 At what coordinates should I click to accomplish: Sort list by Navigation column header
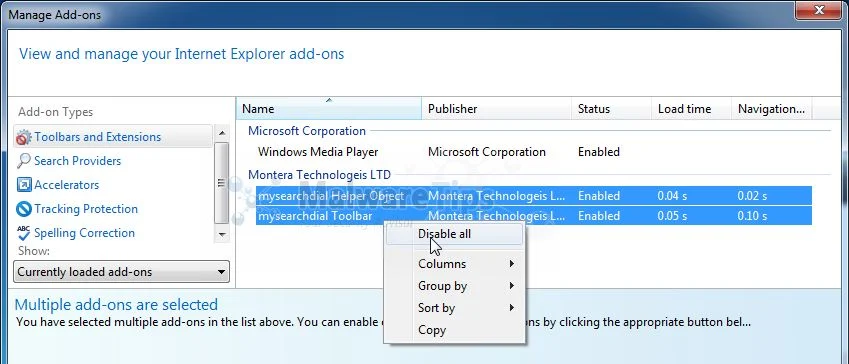pyautogui.click(x=772, y=109)
